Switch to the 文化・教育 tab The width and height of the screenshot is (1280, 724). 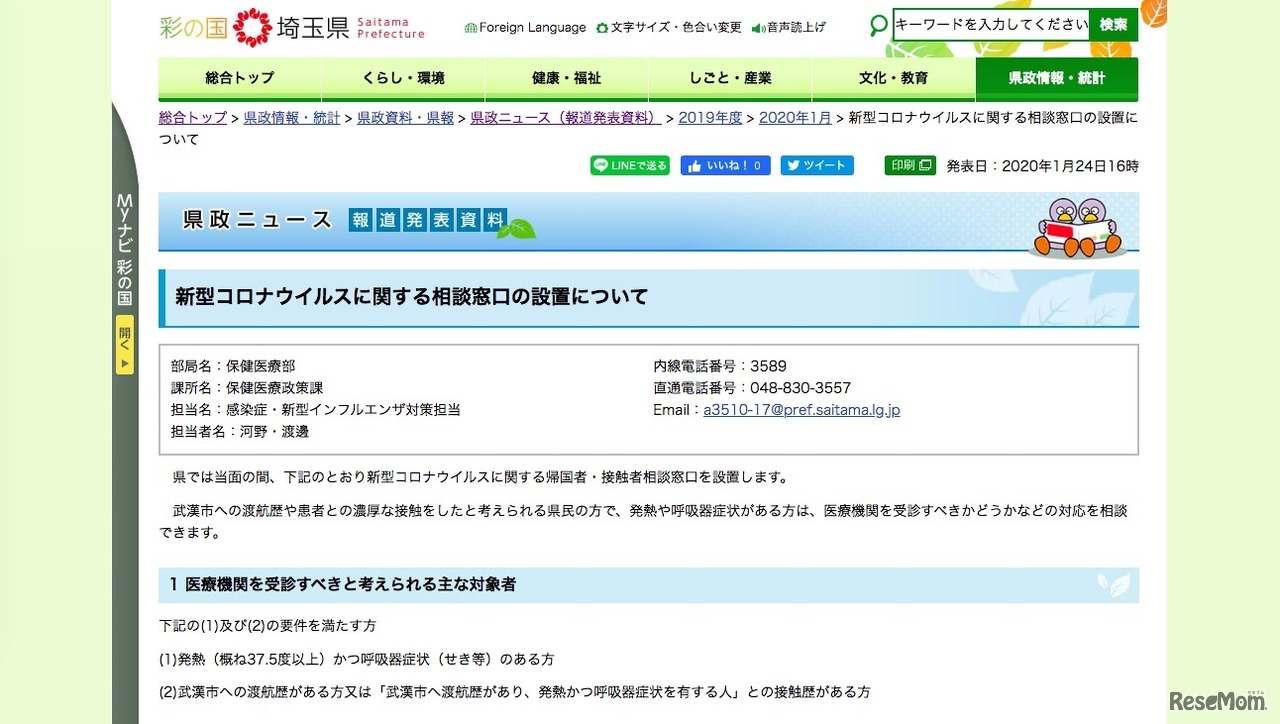point(893,79)
